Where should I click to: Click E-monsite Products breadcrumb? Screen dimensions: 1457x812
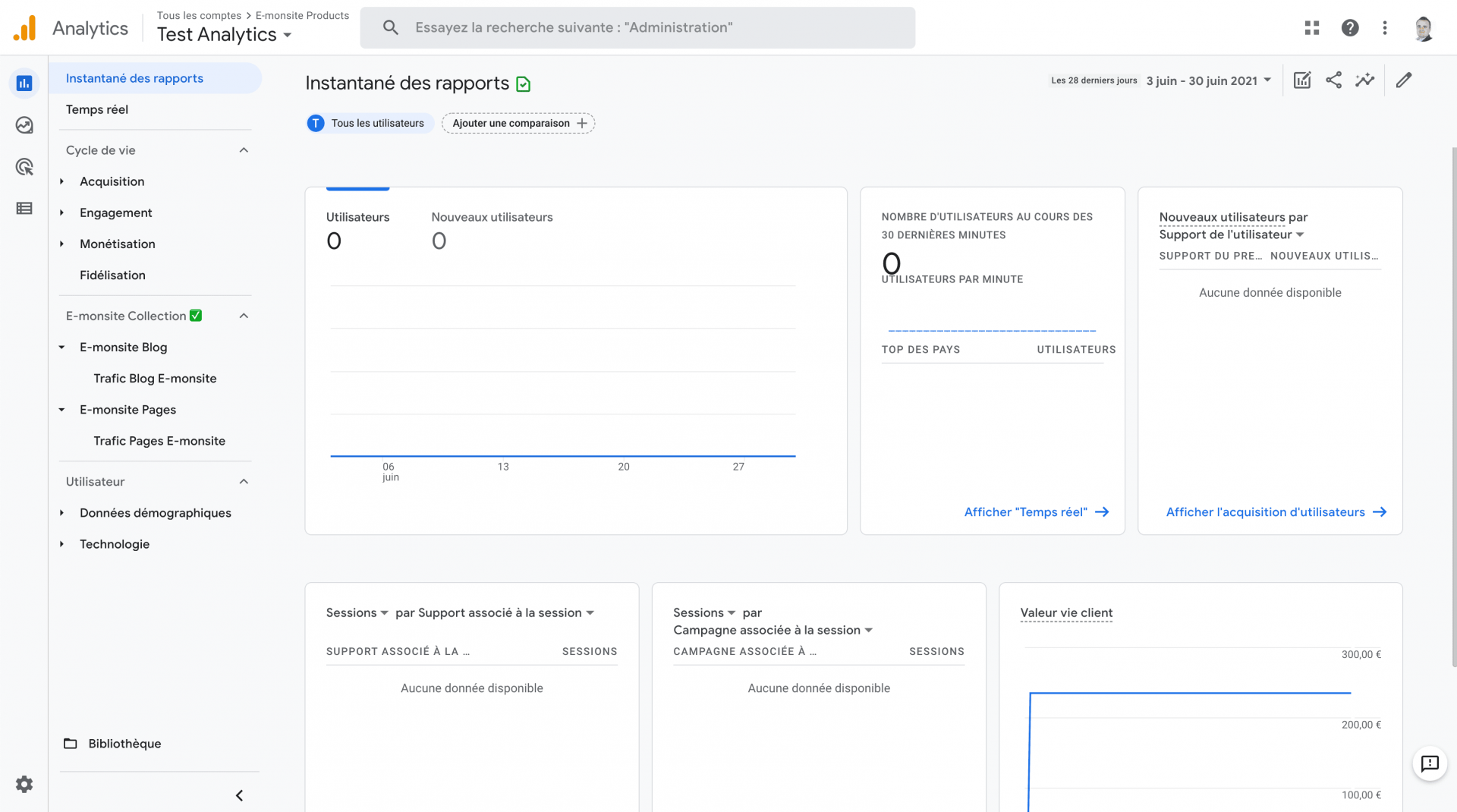[x=302, y=15]
